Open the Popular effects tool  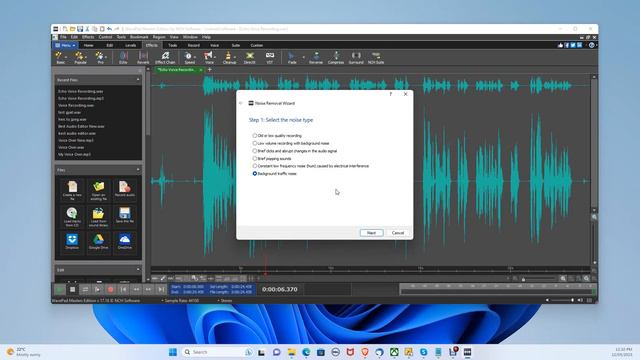(x=80, y=58)
